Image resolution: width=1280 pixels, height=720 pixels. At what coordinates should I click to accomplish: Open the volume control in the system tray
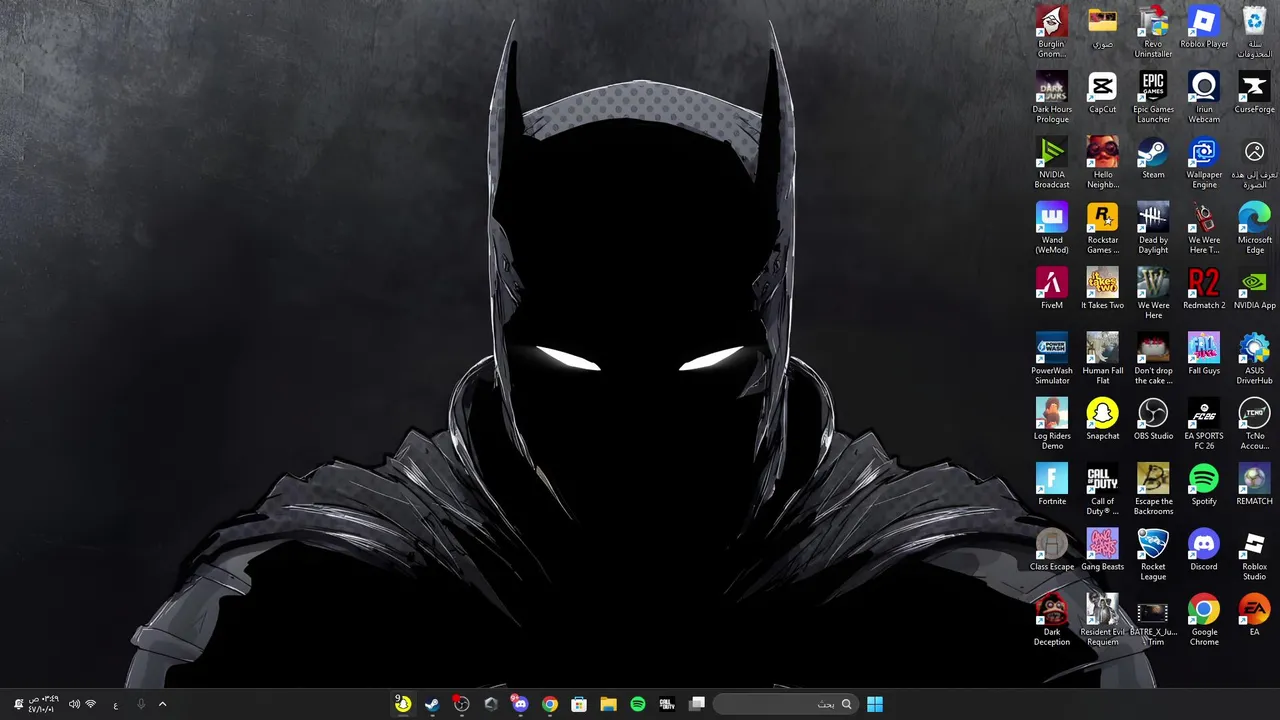(x=74, y=704)
